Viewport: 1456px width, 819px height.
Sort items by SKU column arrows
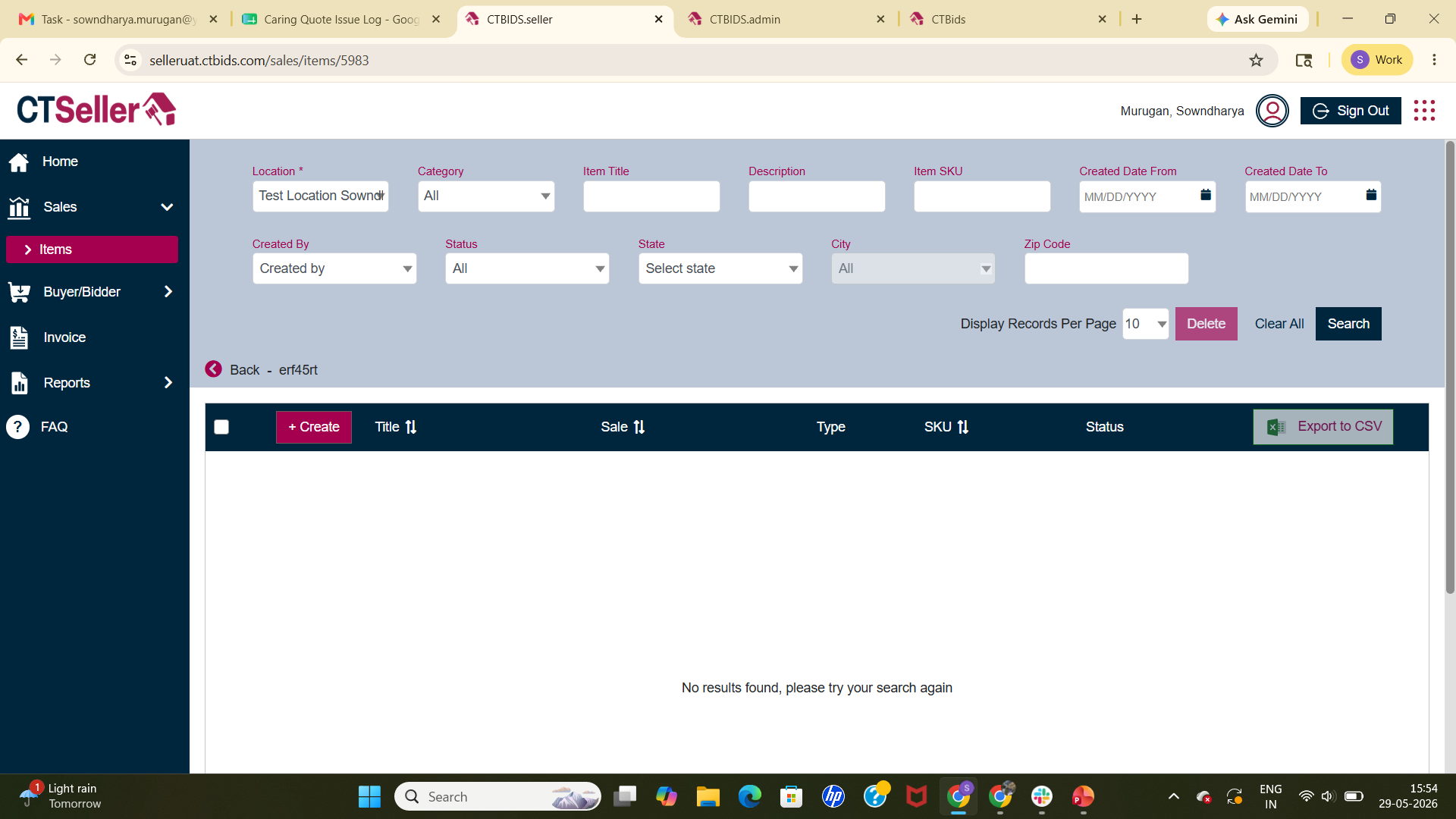point(963,427)
